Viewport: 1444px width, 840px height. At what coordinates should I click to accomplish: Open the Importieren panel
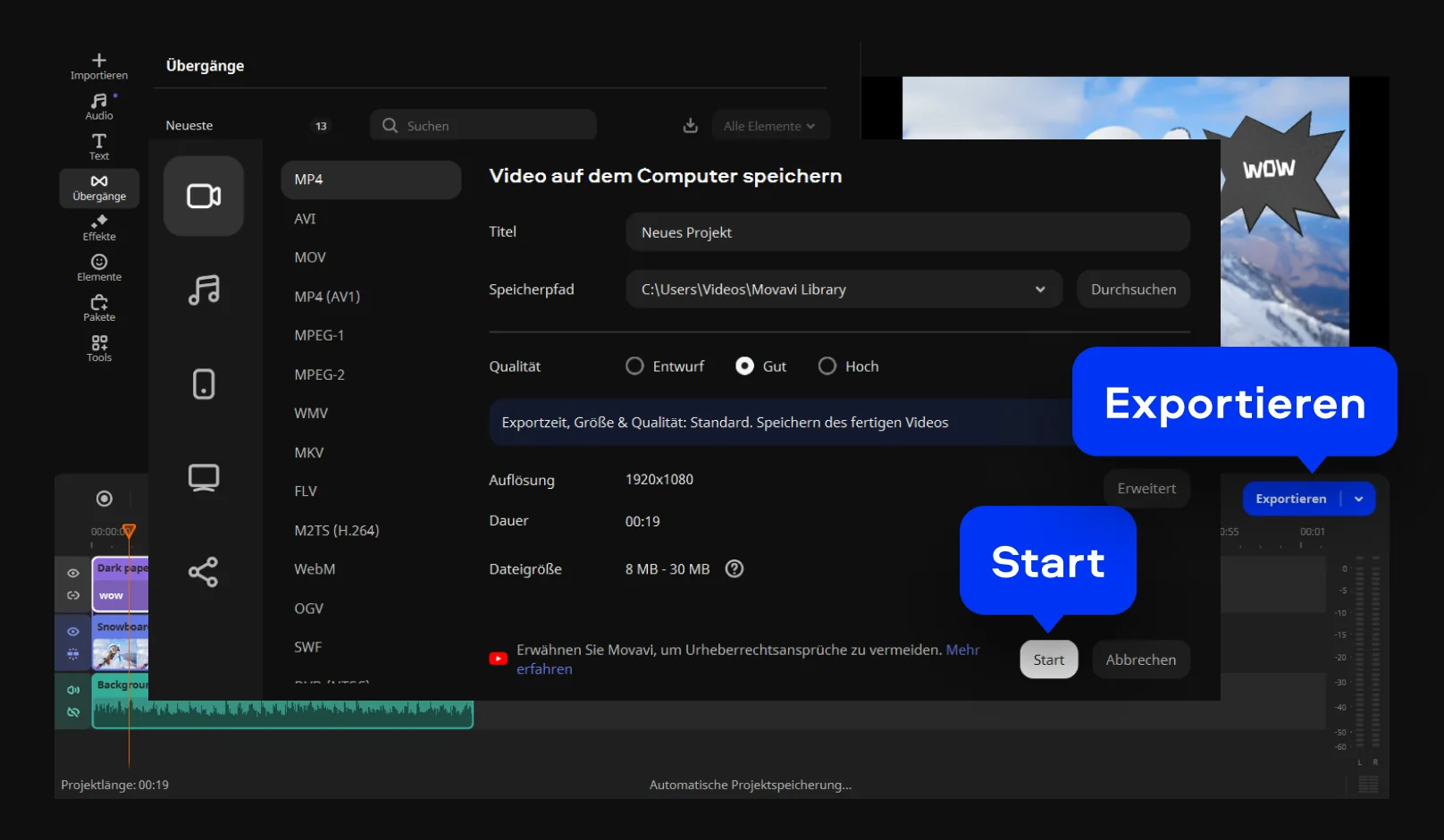99,66
